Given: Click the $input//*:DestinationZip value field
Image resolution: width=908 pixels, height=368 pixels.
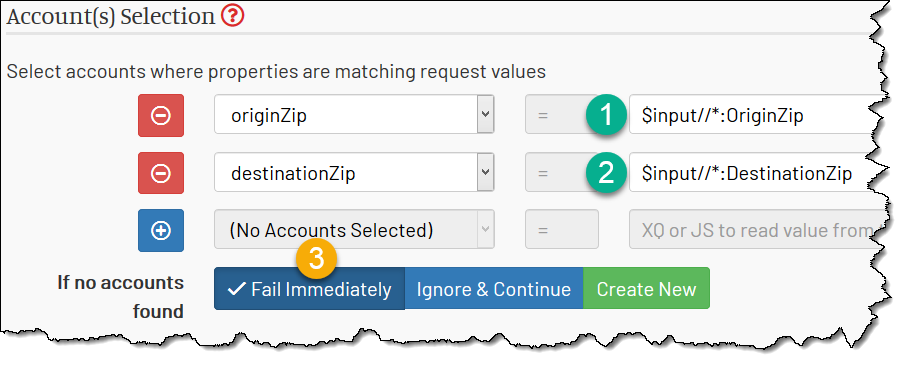Looking at the screenshot, I should click(756, 172).
